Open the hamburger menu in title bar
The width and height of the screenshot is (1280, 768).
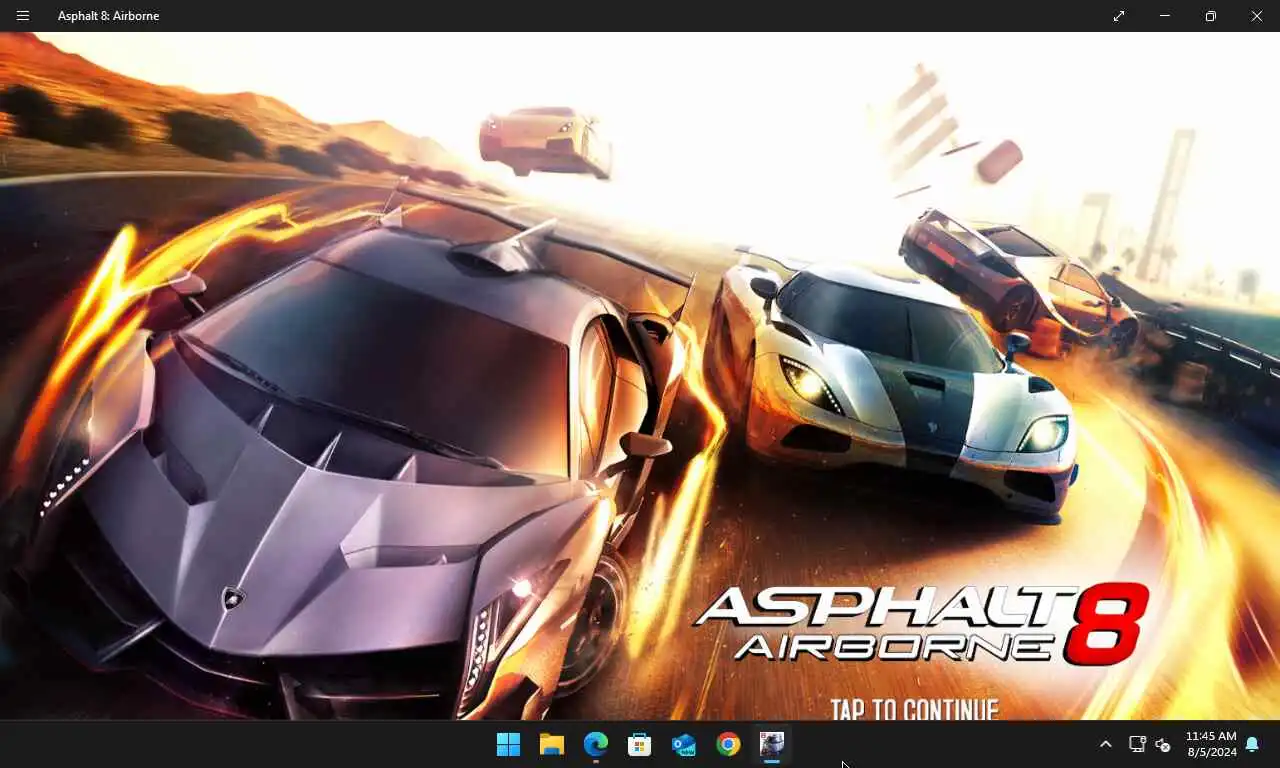pyautogui.click(x=23, y=16)
